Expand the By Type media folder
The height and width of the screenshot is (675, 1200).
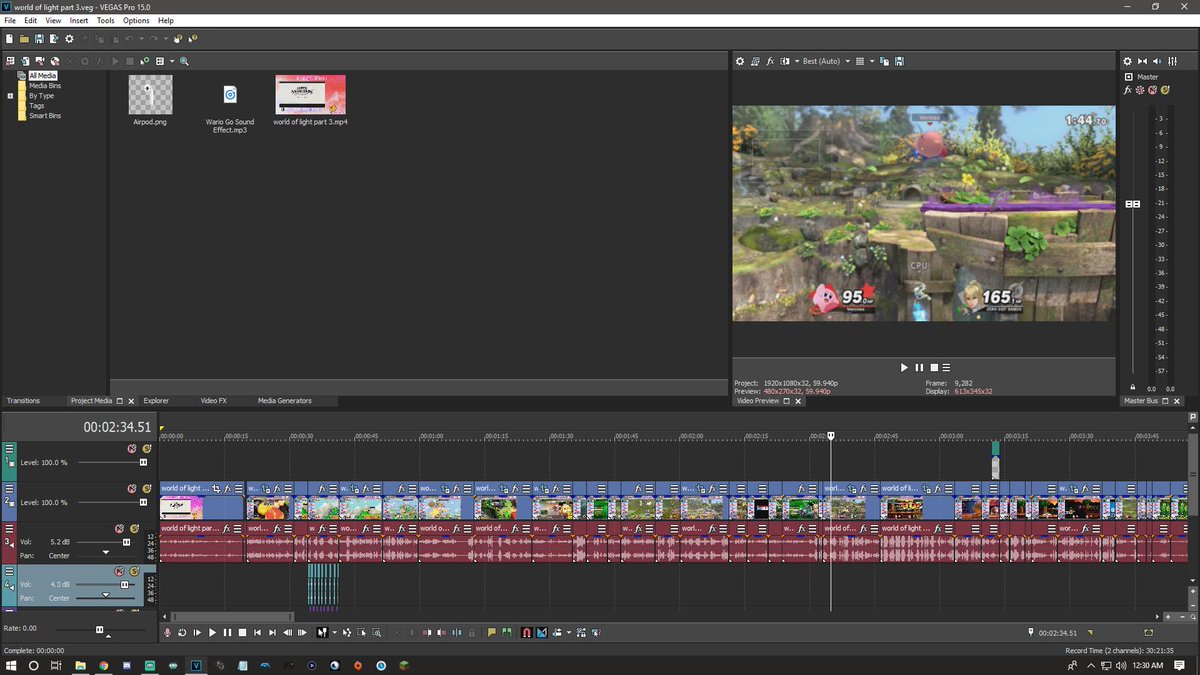pos(10,96)
